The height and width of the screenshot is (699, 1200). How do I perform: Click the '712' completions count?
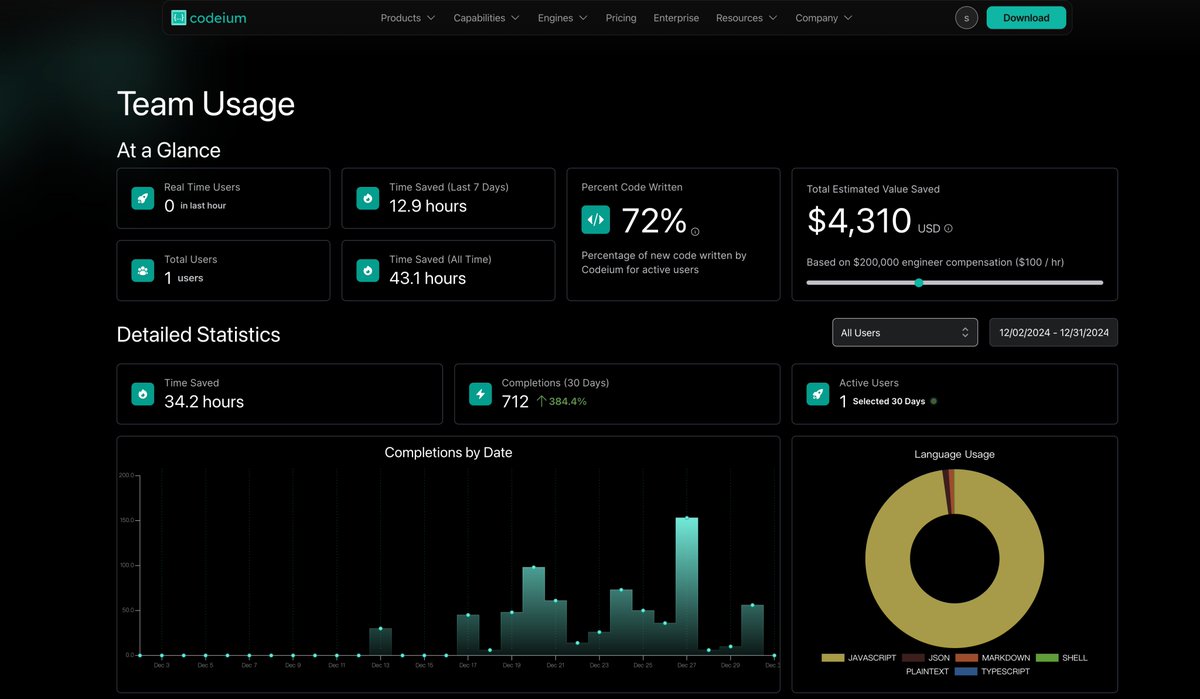click(515, 402)
